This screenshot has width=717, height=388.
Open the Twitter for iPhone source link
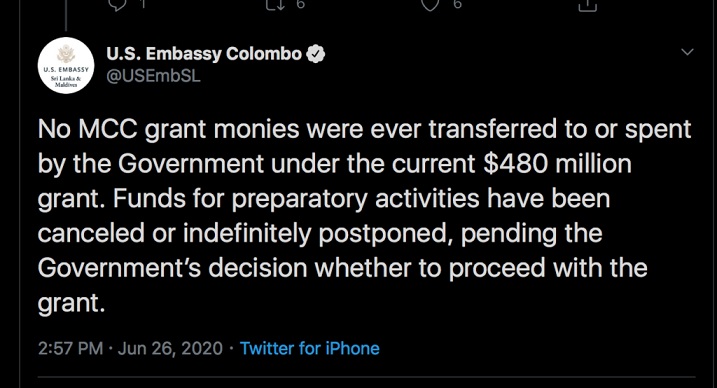point(310,349)
